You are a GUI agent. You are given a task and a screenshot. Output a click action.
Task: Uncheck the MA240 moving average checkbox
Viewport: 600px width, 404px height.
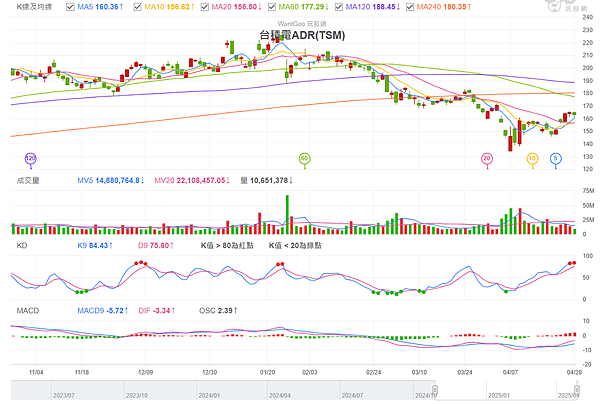[x=410, y=7]
